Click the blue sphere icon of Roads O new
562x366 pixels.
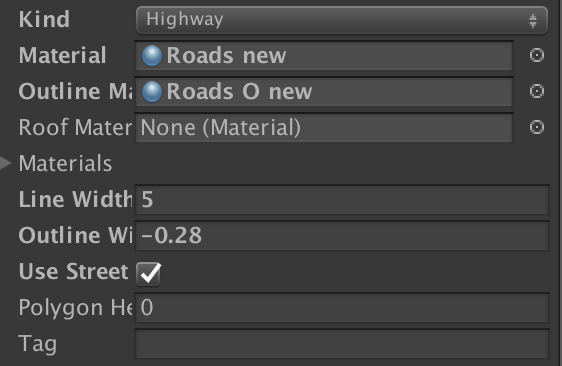(152, 92)
